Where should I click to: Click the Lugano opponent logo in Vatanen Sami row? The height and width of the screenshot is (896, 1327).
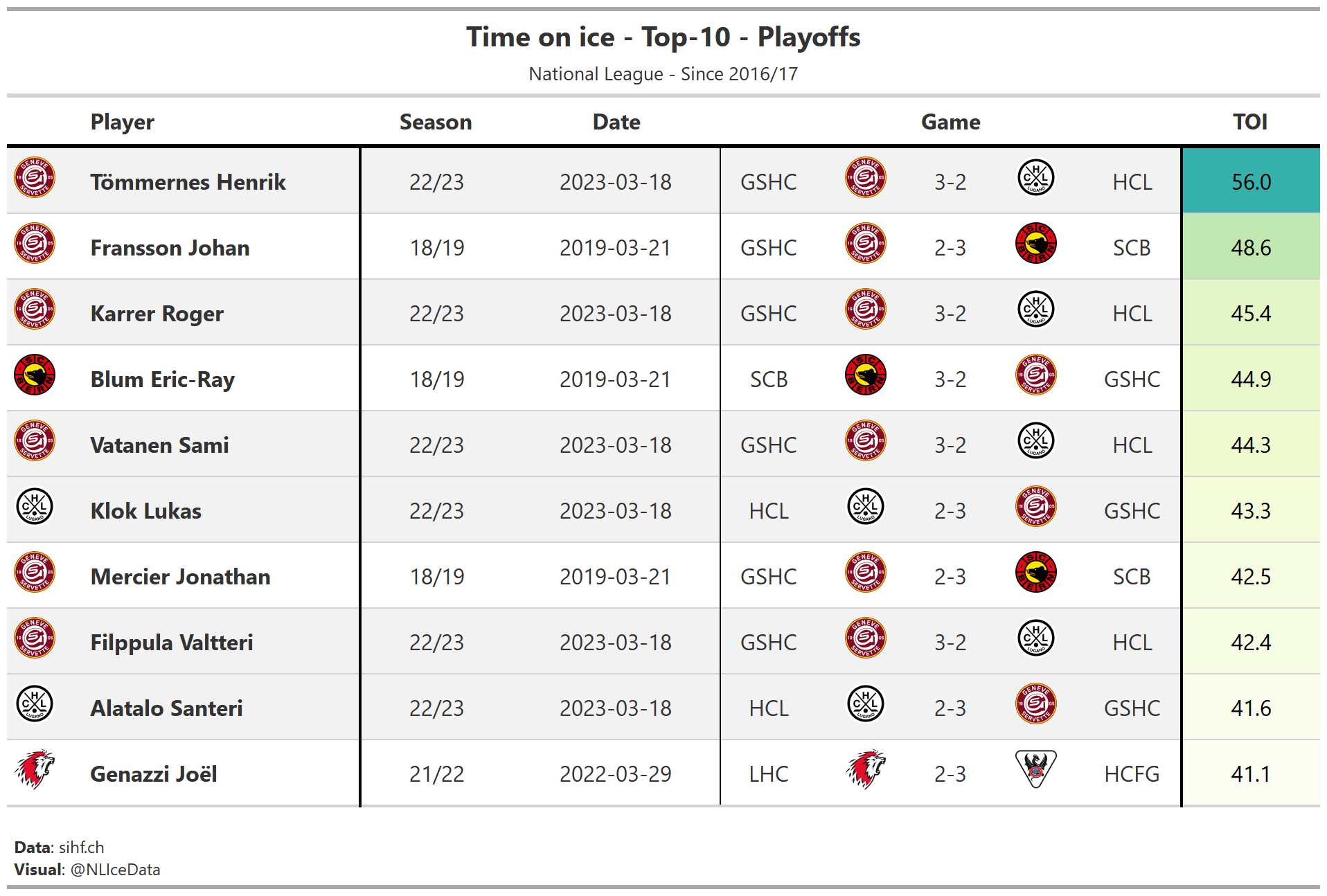coord(1035,441)
